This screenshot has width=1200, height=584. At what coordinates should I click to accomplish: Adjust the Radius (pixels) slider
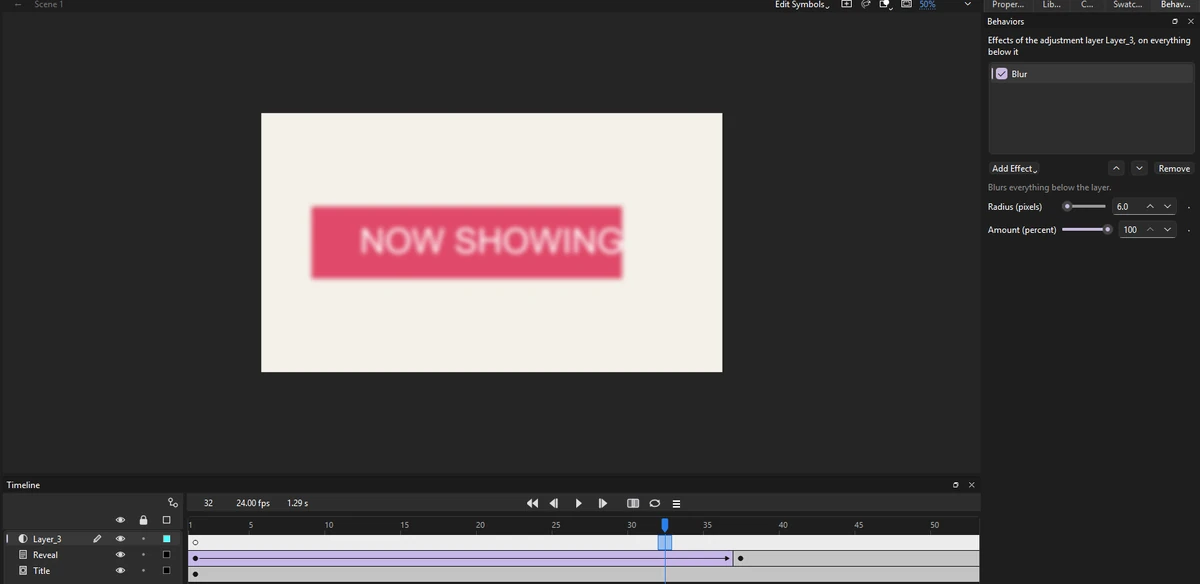click(1084, 207)
